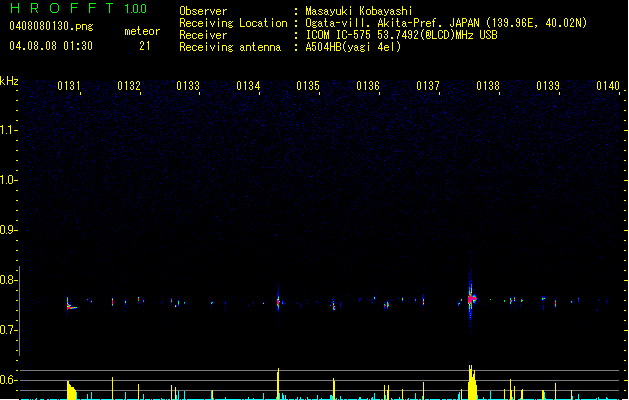Click the 0.6 kHz axis label
Viewport: 629px width, 400px height.
pos(8,380)
